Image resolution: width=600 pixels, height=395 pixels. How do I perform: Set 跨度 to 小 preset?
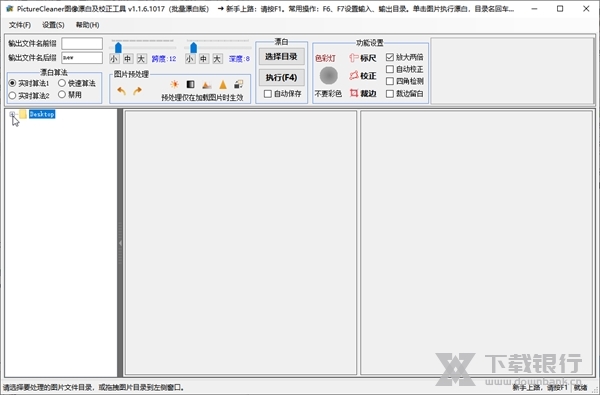[114, 59]
